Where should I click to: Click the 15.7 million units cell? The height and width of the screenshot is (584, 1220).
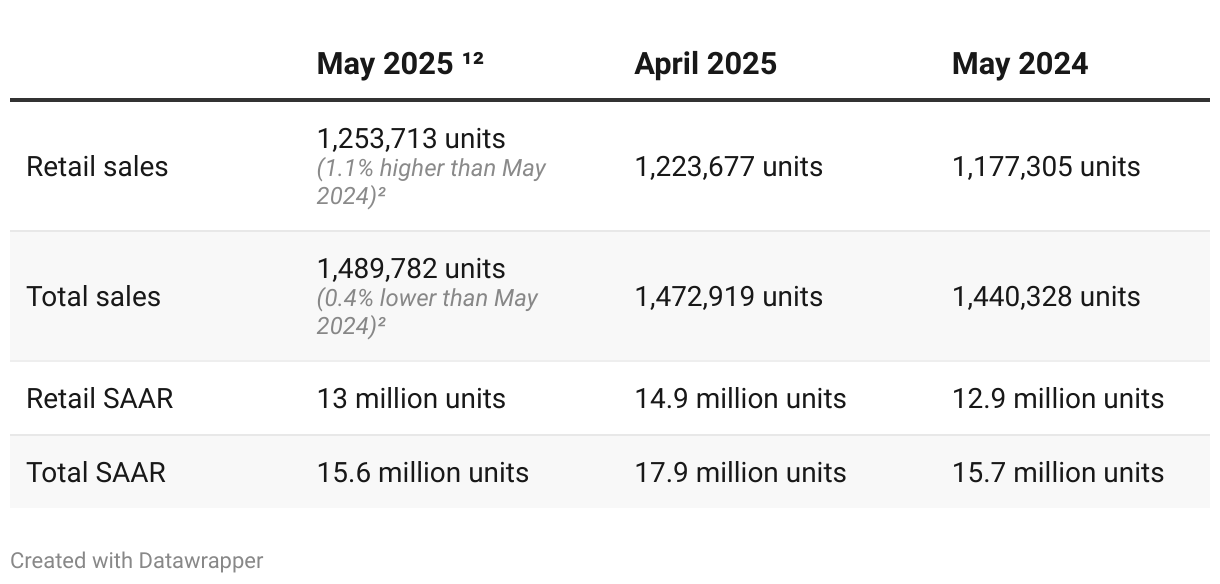pos(1058,472)
